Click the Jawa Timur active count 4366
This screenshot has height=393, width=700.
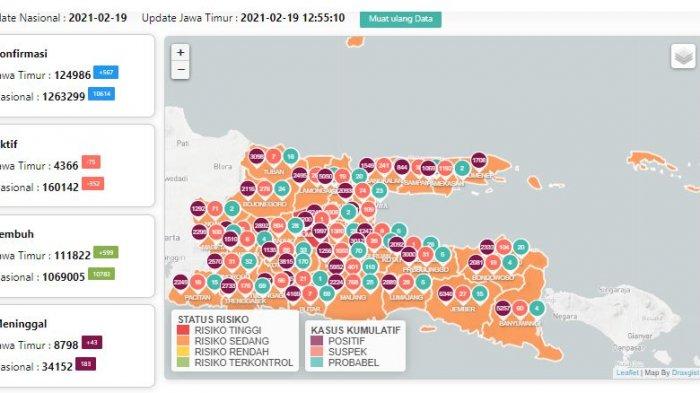pos(66,166)
